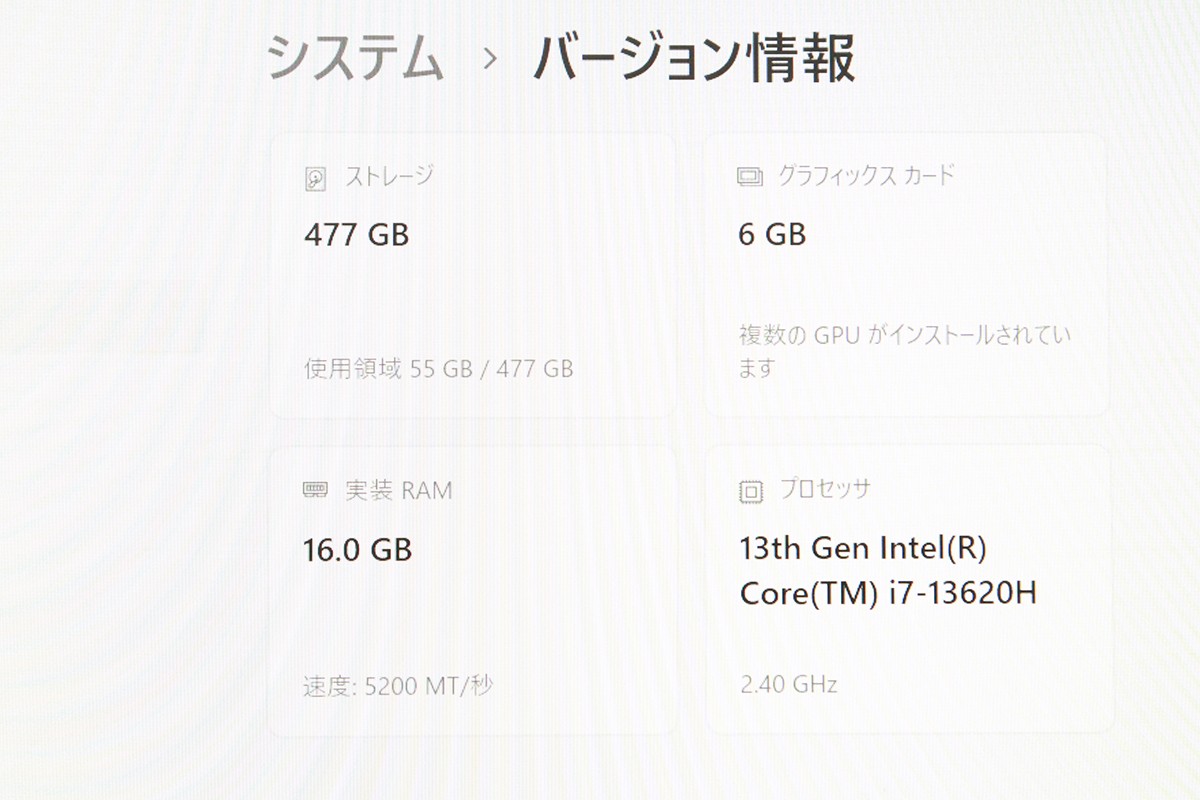Click the 複数の GPU がインストールされています text
This screenshot has height=800, width=1200.
904,351
